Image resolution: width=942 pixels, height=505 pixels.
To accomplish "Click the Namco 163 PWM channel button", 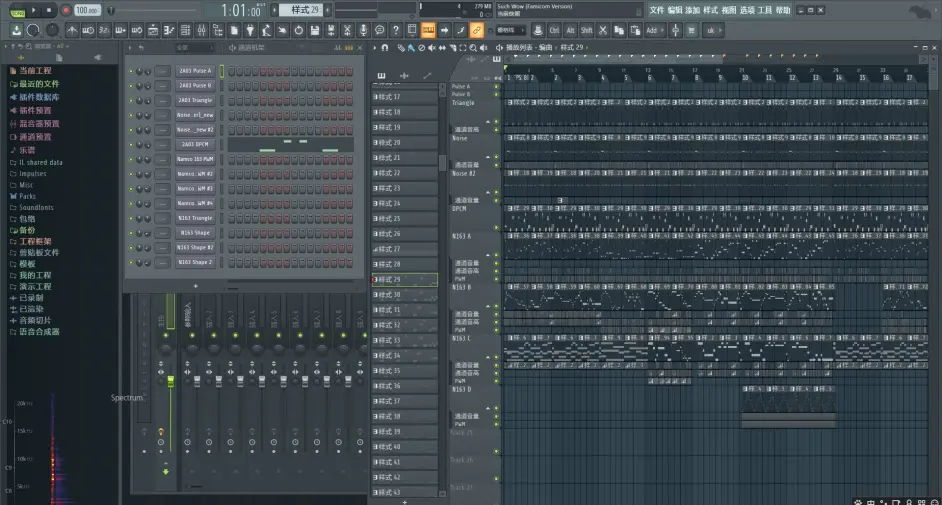I will (195, 159).
